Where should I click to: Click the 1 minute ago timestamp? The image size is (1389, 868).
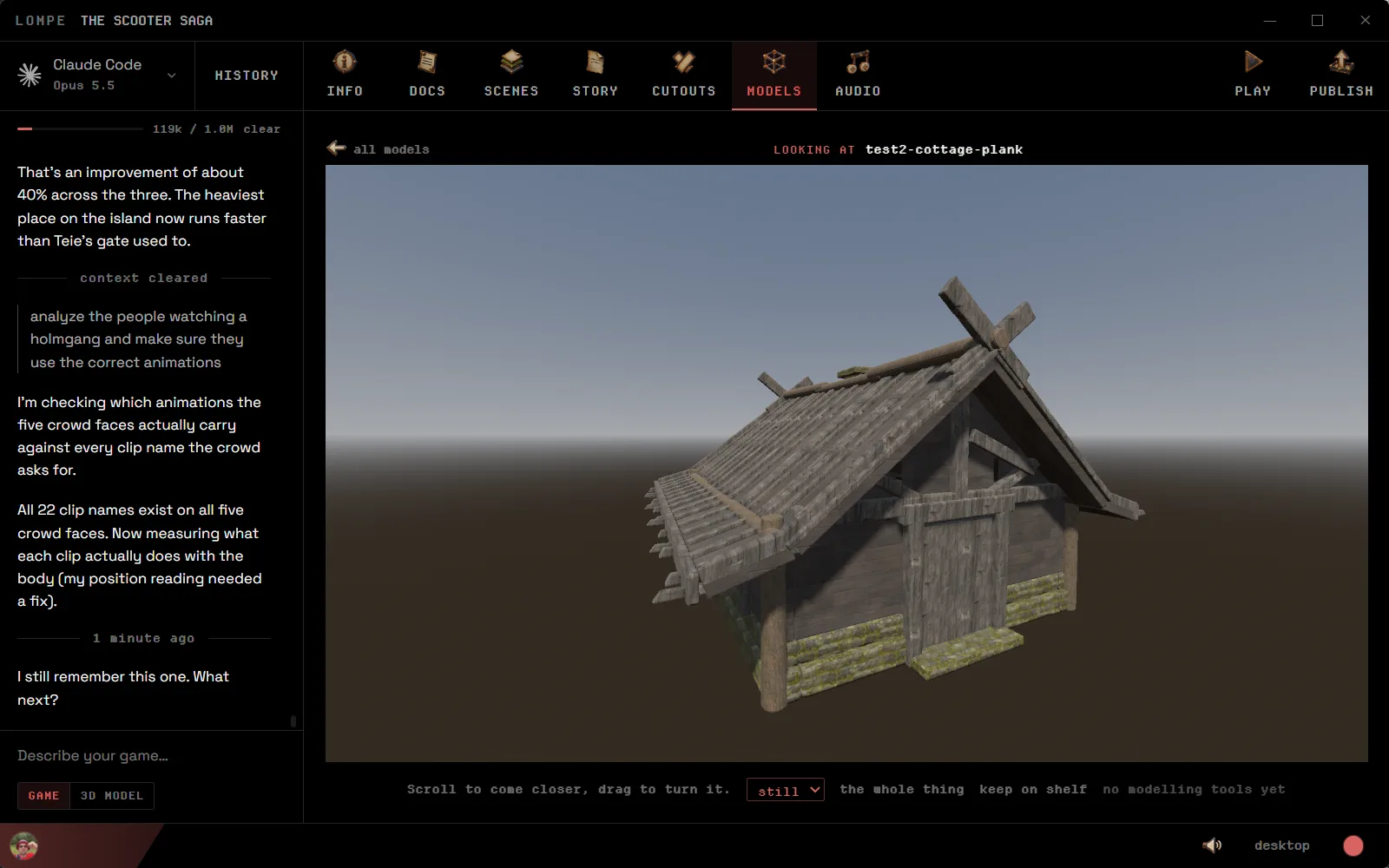coord(144,638)
